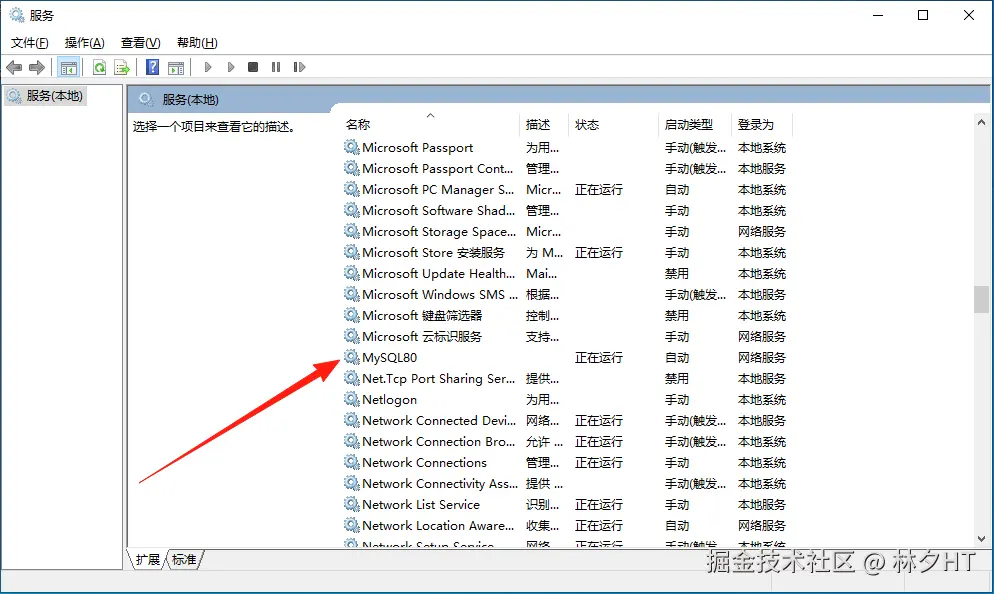Click the Netlogon service gear icon
994x594 pixels.
(x=351, y=399)
